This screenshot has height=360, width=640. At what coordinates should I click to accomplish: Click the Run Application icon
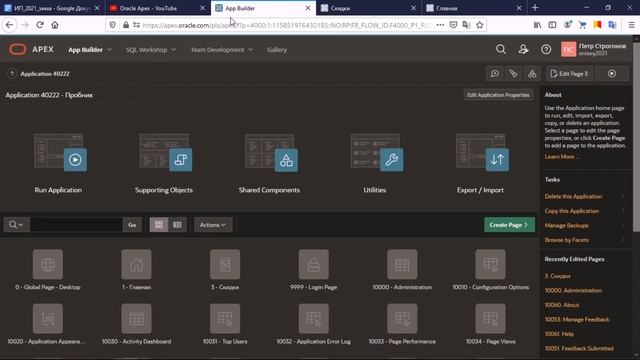pos(60,152)
